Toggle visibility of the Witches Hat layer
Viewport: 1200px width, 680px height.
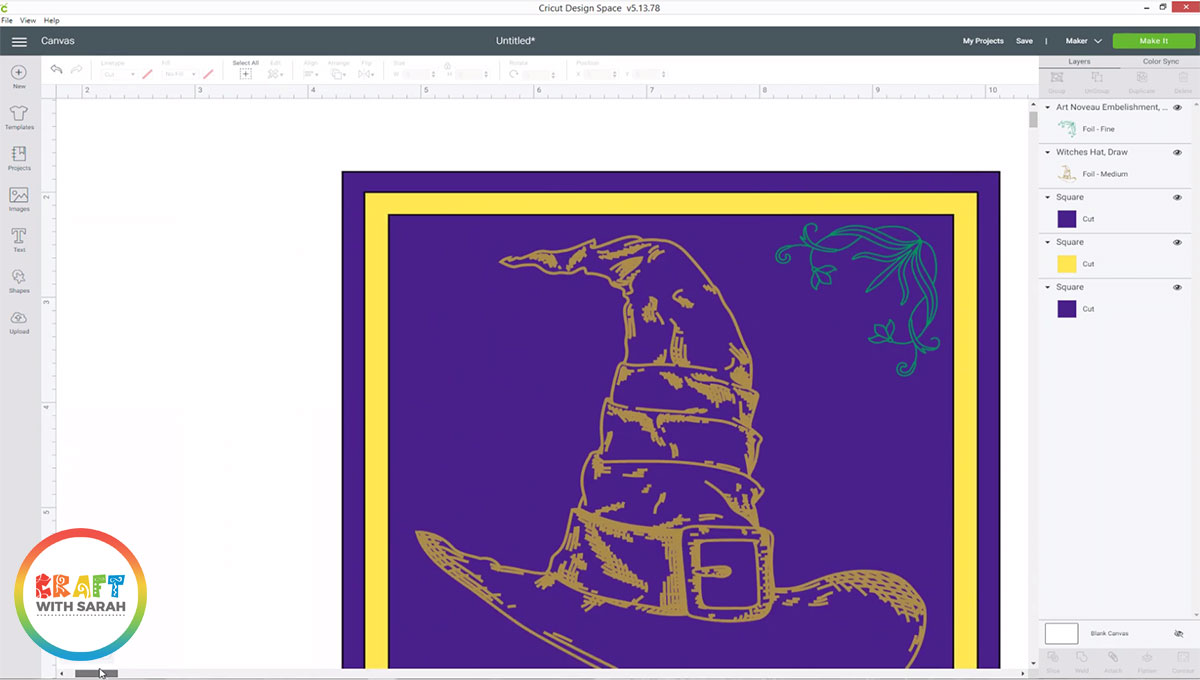tap(1178, 151)
